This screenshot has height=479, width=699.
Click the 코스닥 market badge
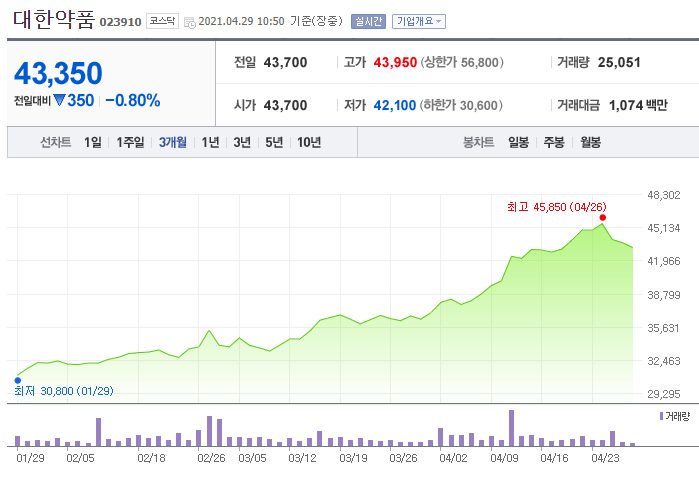coord(162,21)
